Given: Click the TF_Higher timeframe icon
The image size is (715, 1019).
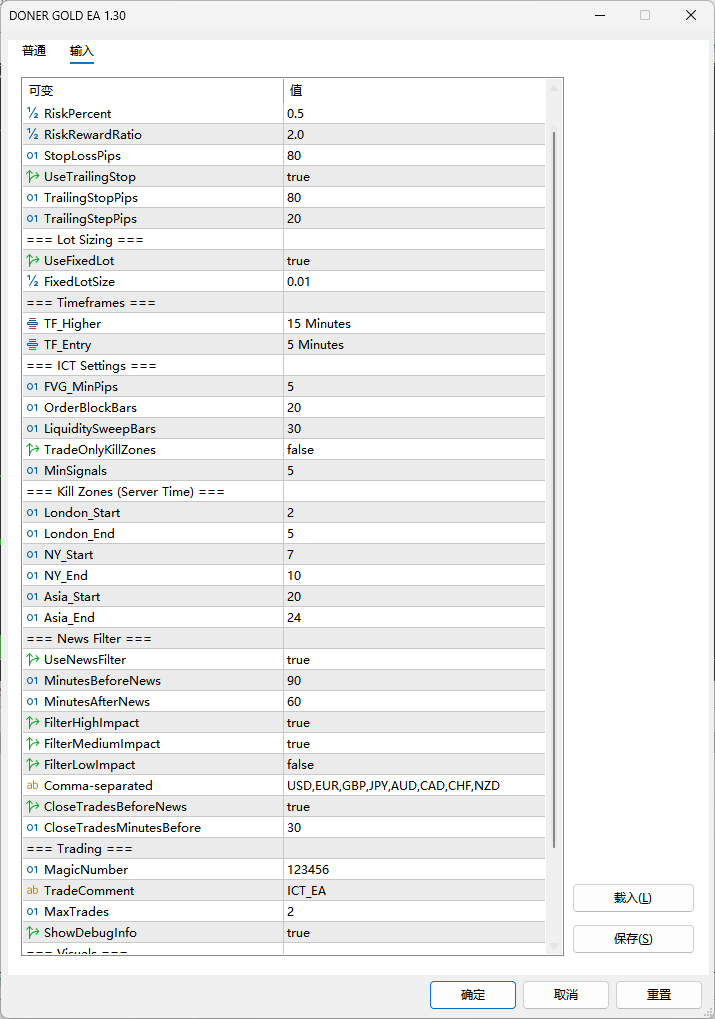Looking at the screenshot, I should pos(33,324).
